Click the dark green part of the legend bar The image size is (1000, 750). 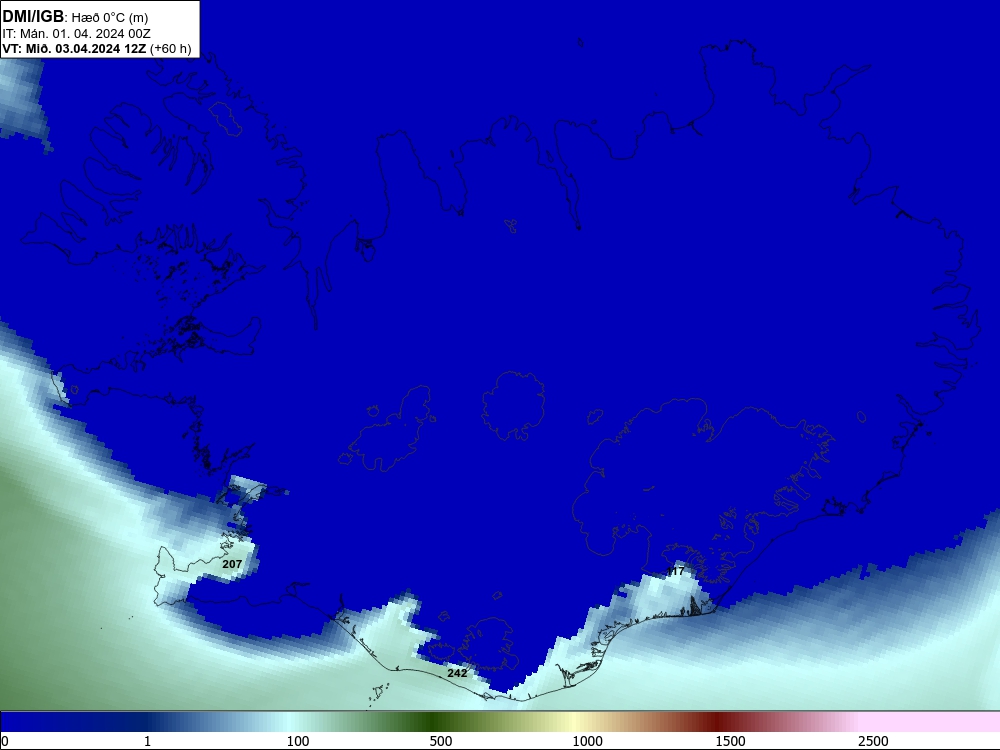430,722
